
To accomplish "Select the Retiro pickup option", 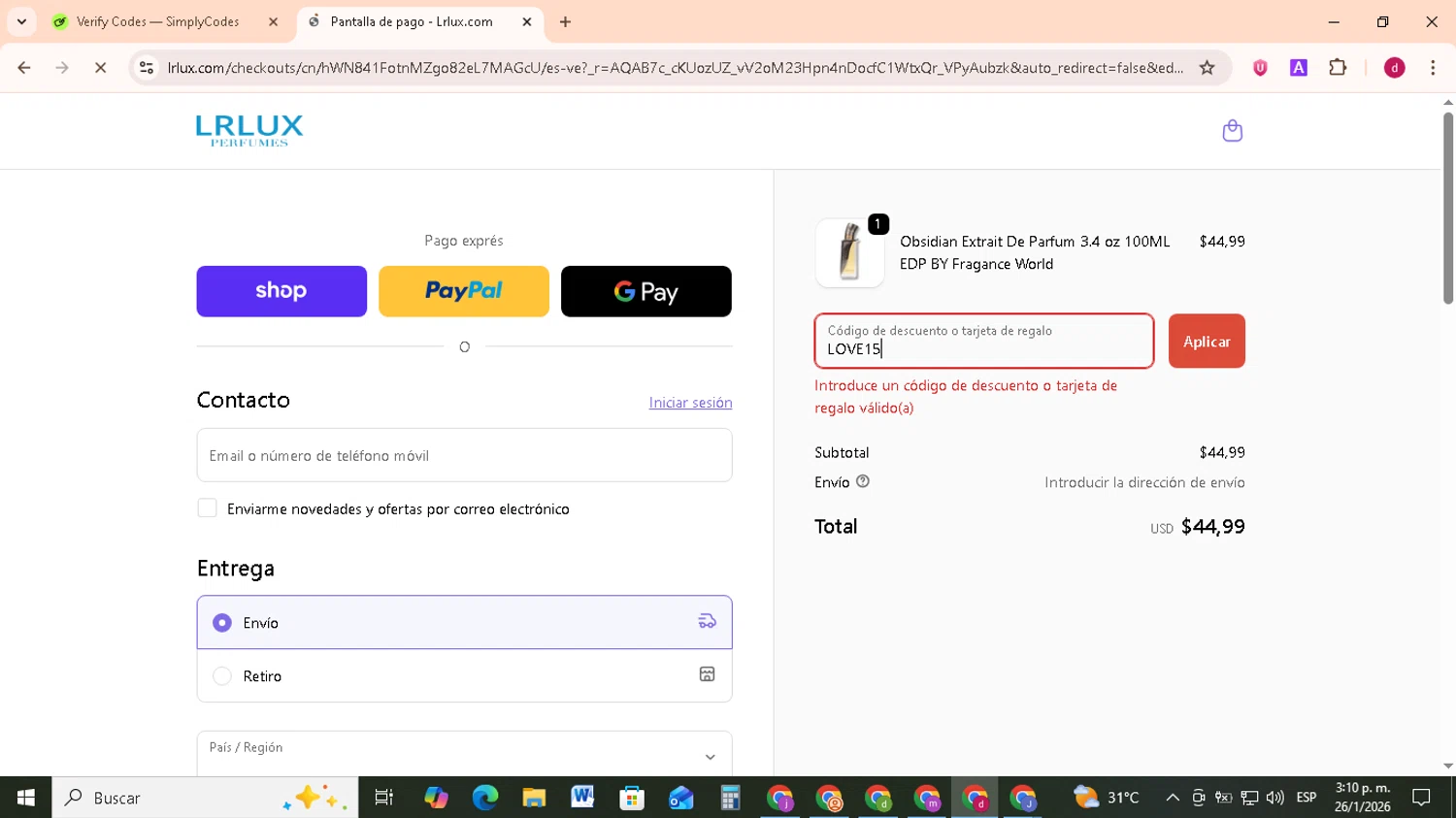I will 464,675.
